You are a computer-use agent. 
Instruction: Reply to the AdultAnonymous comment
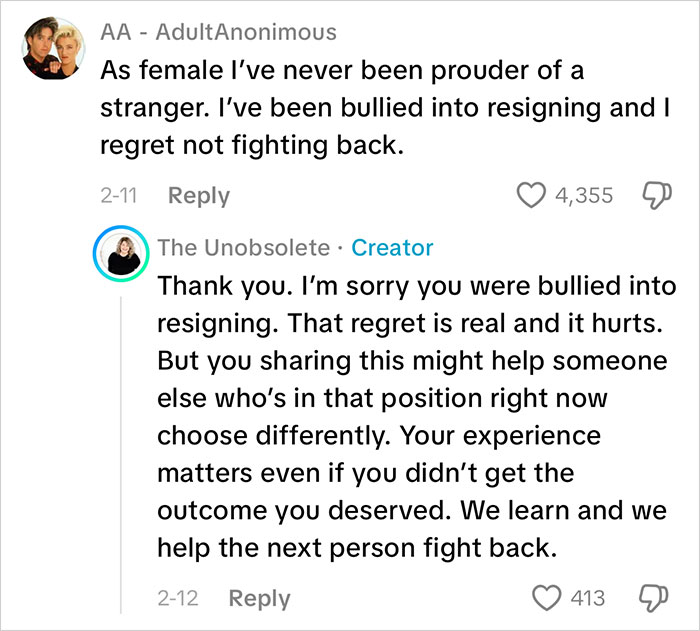coord(198,196)
